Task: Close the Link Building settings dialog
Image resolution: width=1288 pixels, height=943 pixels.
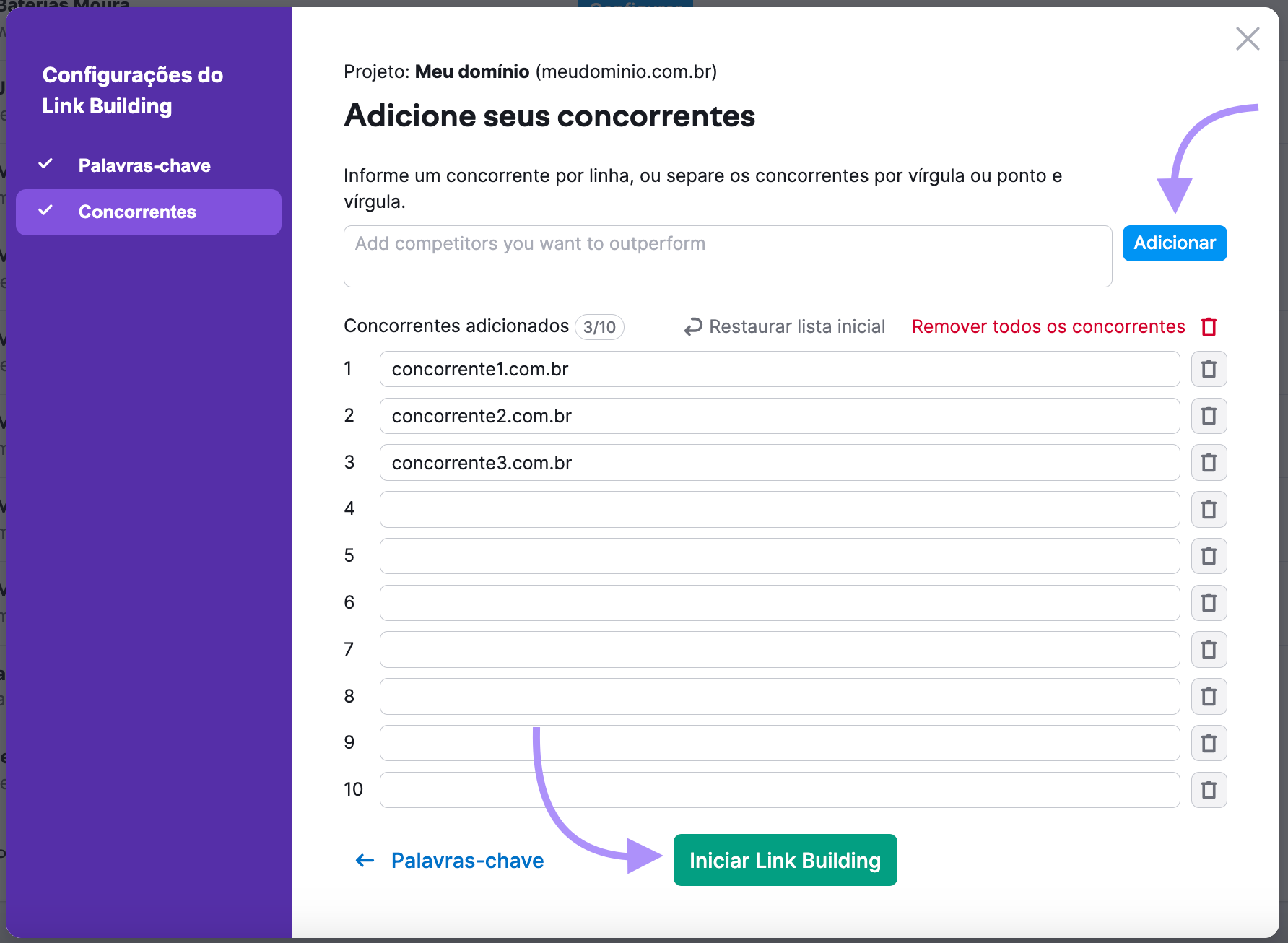Action: tap(1248, 39)
